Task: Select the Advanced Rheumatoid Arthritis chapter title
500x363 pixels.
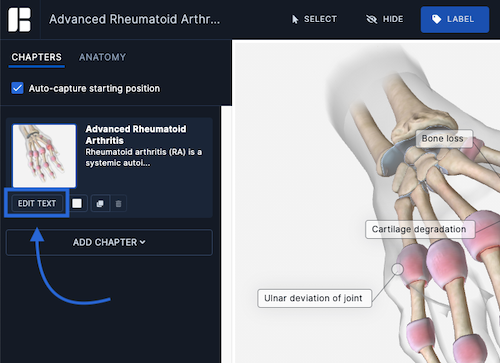Action: point(136,135)
